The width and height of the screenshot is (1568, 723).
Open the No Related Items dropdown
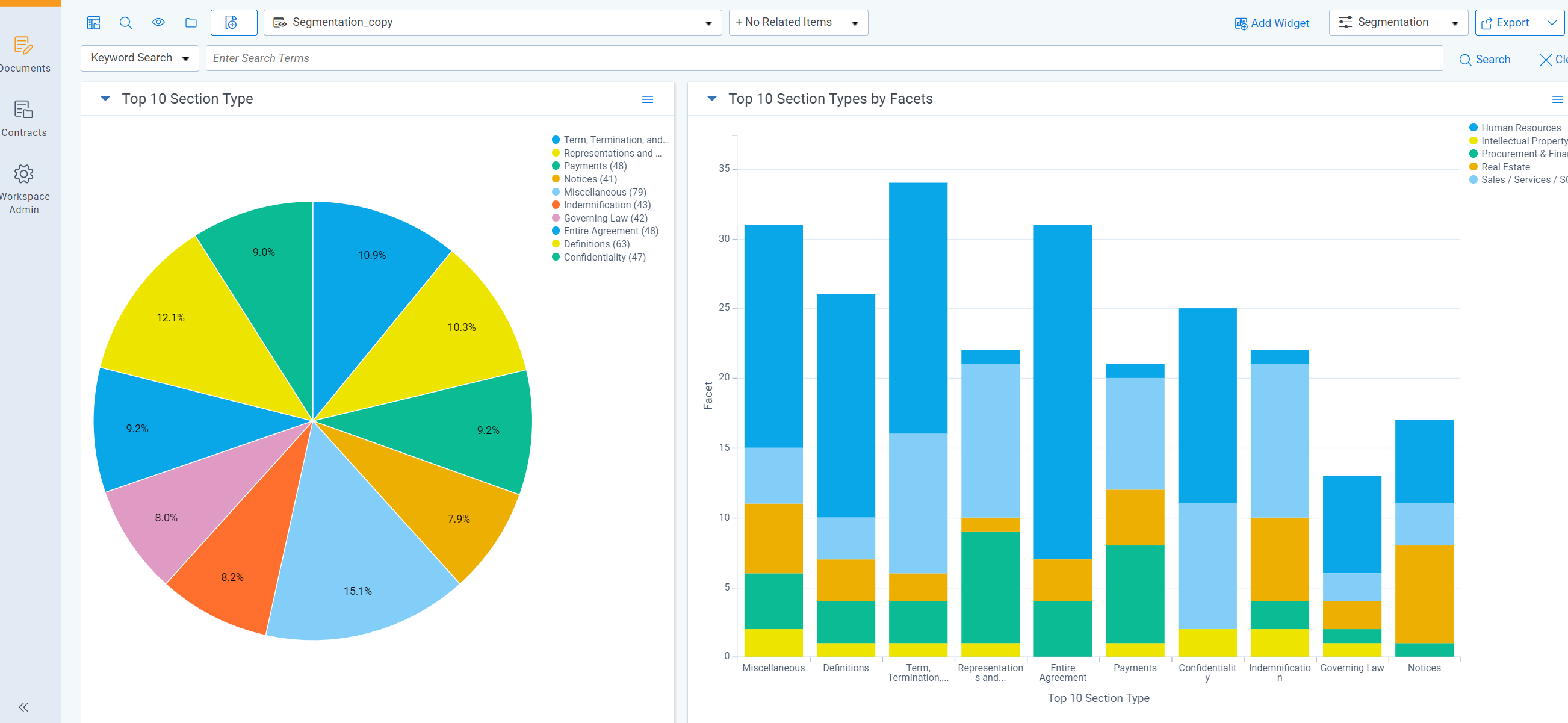pyautogui.click(x=798, y=22)
